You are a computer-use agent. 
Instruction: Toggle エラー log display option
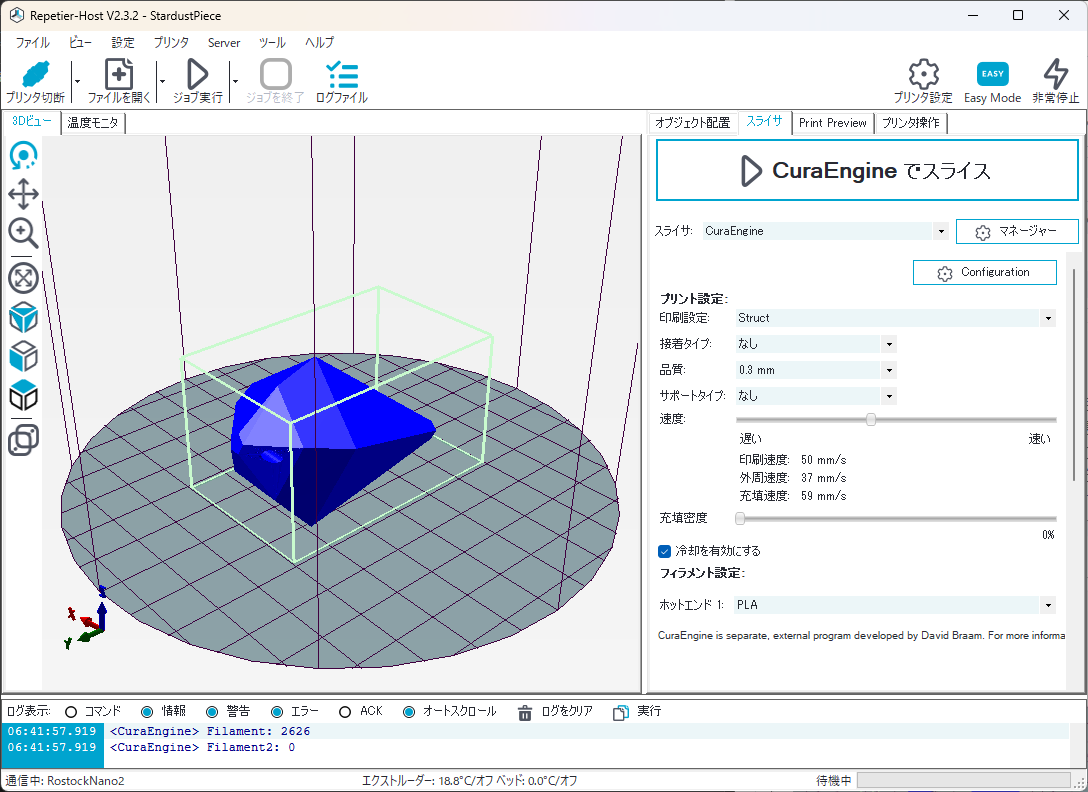[x=277, y=712]
